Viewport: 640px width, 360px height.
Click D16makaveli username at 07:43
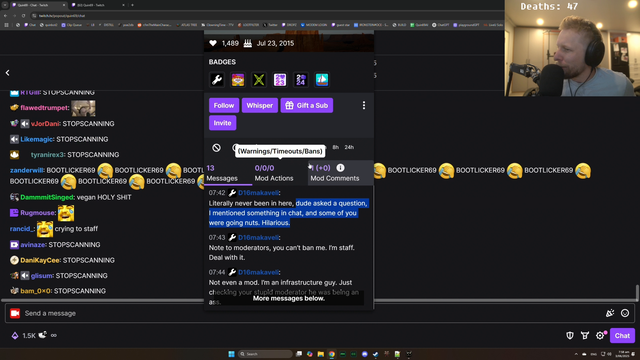click(258, 238)
